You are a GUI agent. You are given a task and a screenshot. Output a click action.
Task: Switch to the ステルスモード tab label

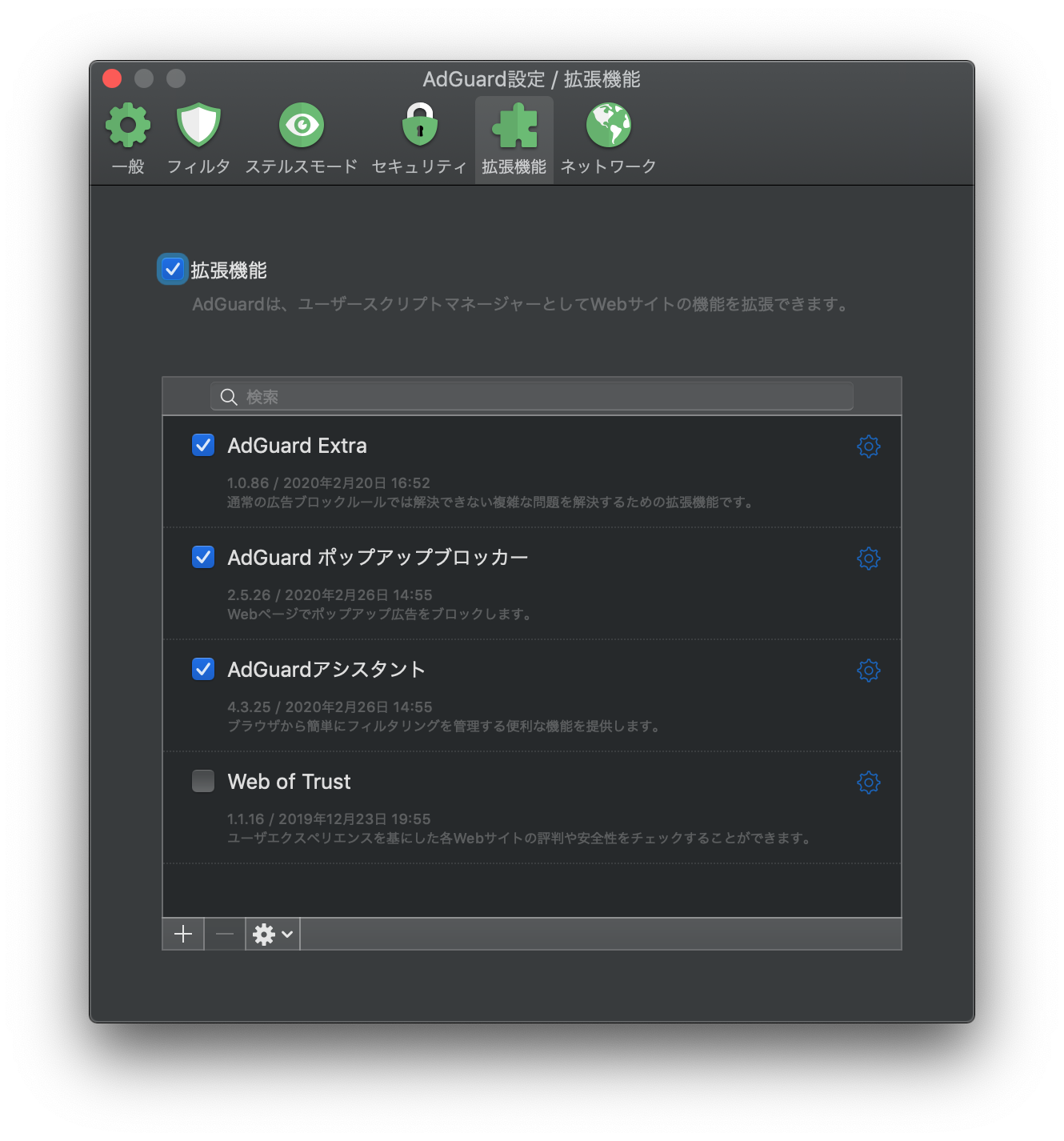click(x=302, y=166)
